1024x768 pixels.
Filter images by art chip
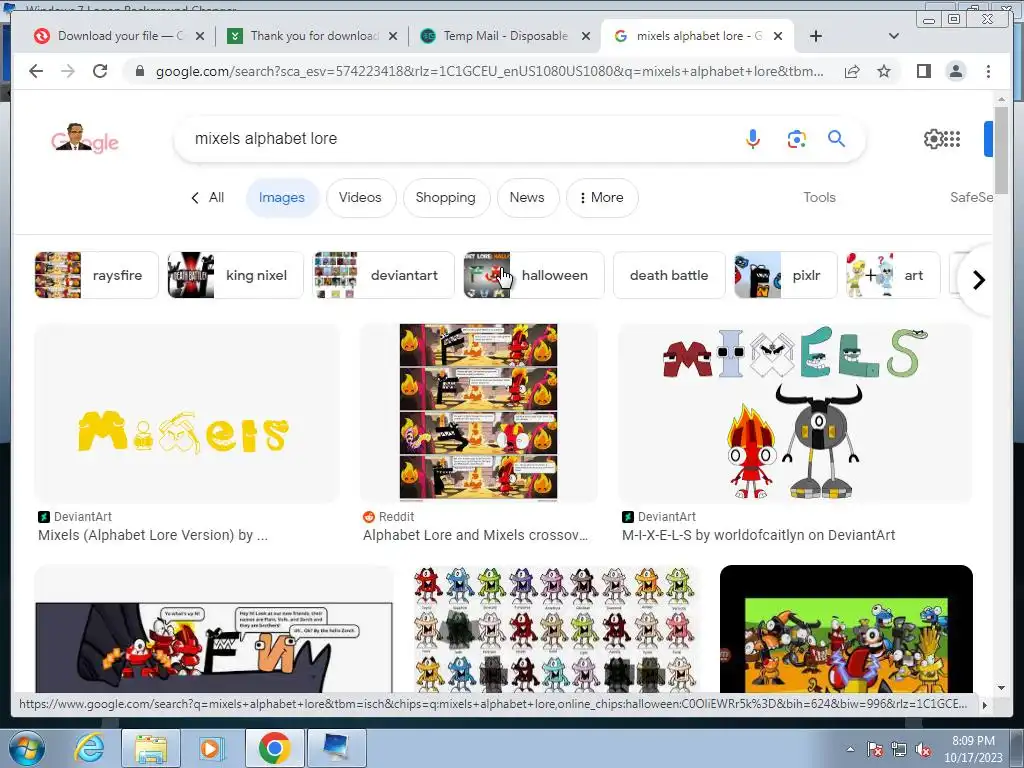coord(893,275)
